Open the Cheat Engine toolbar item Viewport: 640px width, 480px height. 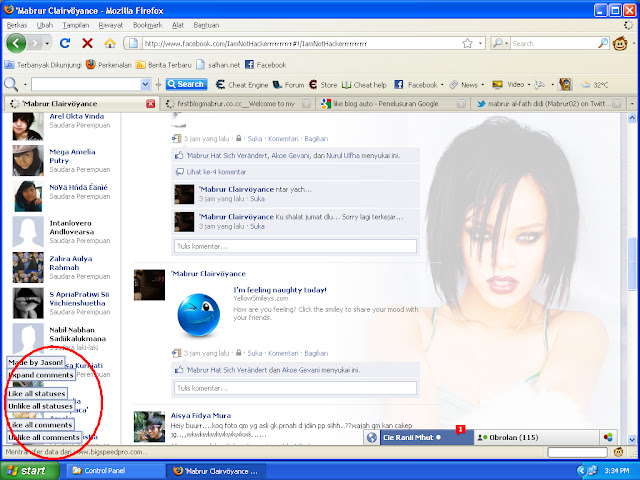(242, 84)
